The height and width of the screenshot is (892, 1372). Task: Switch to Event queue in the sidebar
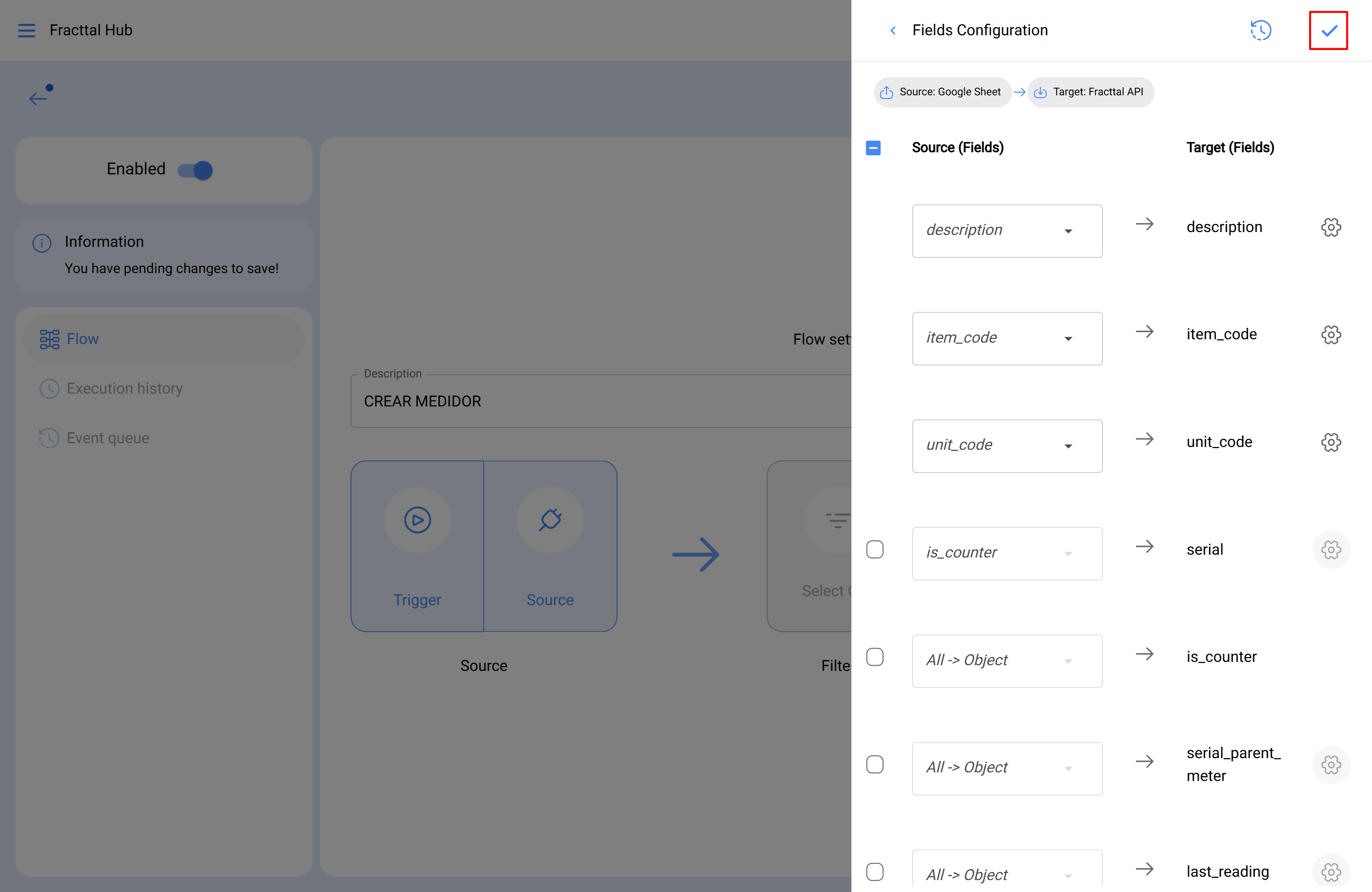click(x=108, y=437)
